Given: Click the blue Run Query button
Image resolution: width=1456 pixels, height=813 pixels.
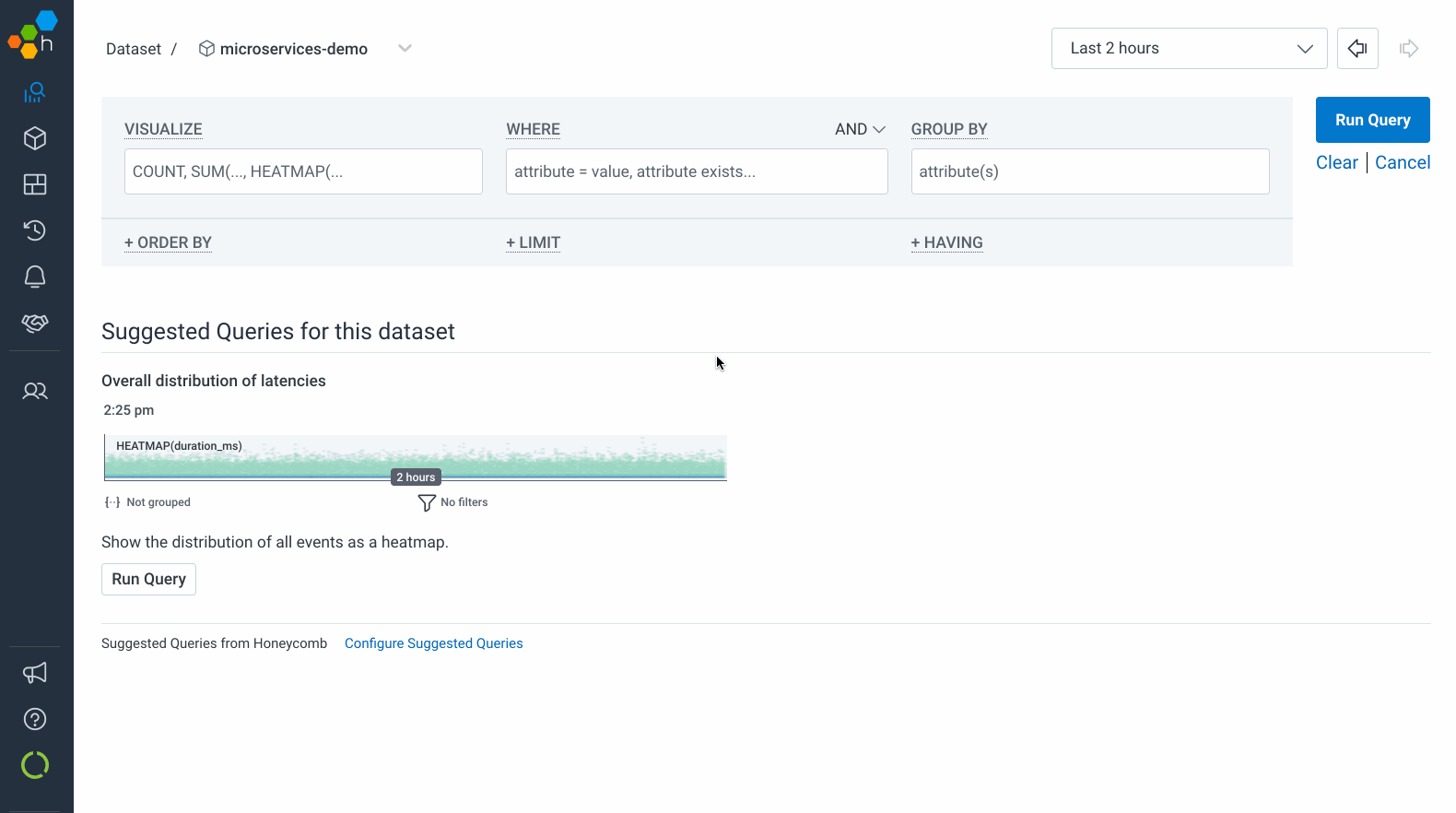Looking at the screenshot, I should point(1372,120).
